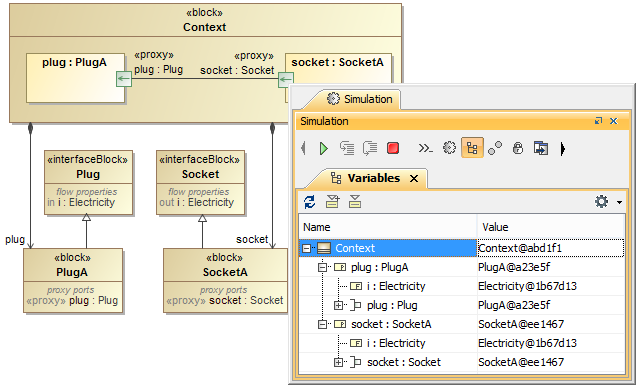Click value Context@abd1f1
Screen dimensions: 636x385
pyautogui.click(x=520, y=248)
